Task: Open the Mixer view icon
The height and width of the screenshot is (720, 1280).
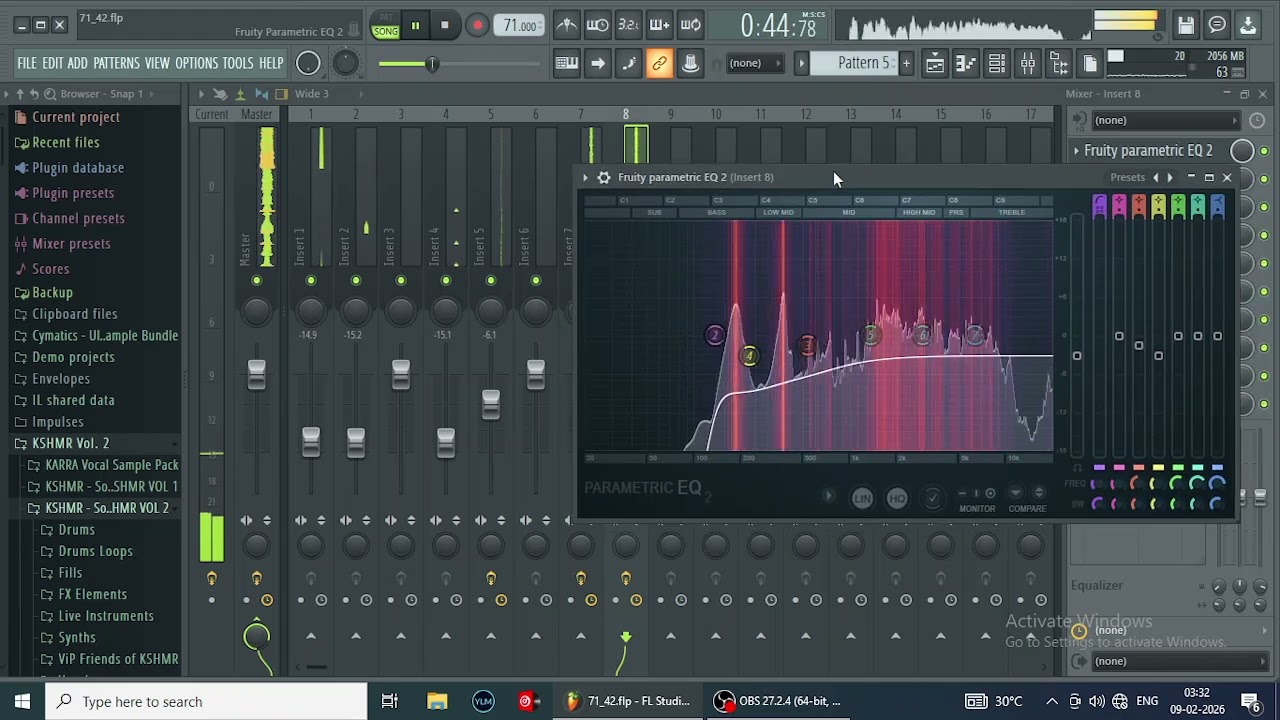Action: [x=1028, y=63]
